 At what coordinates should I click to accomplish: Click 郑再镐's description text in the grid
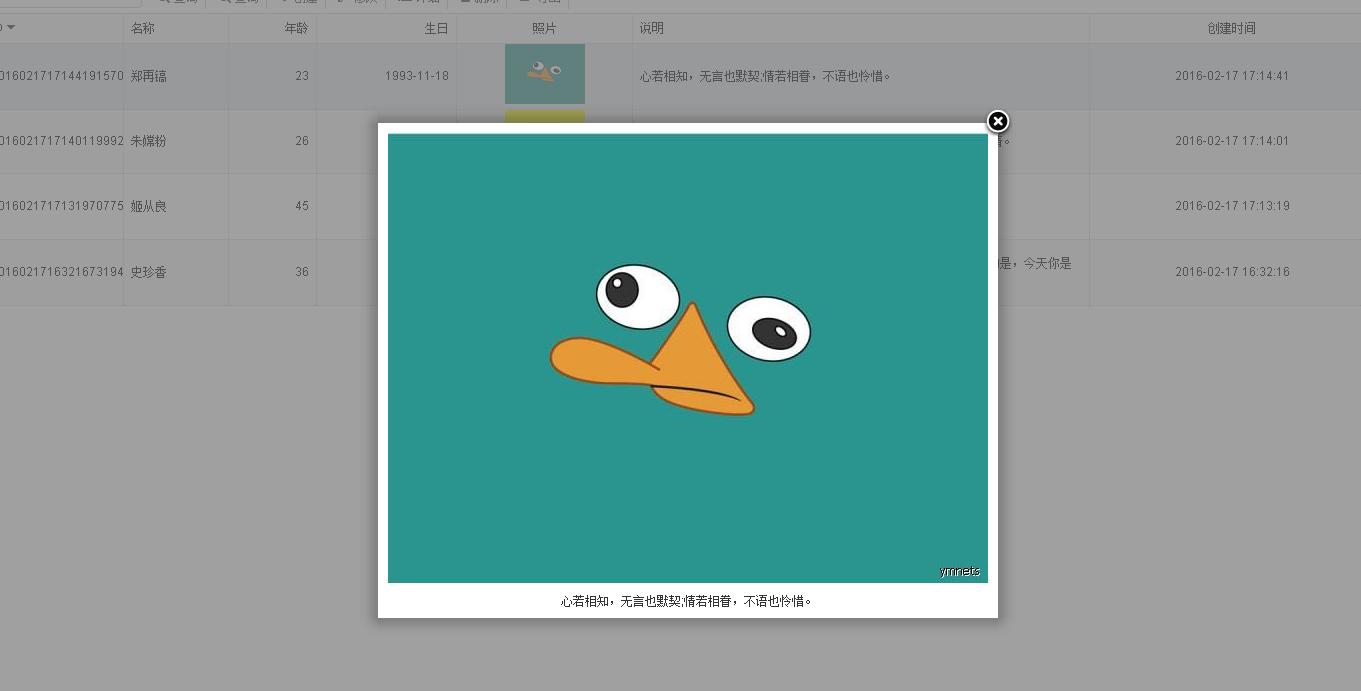click(x=765, y=76)
